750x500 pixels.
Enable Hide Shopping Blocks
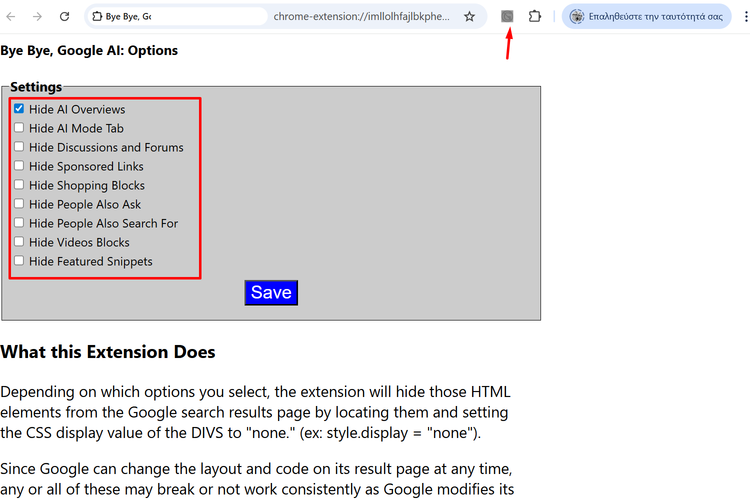coord(19,185)
